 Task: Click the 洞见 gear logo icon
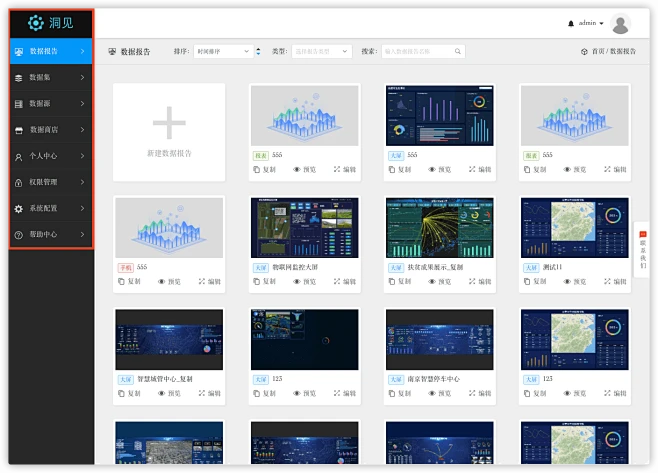[x=36, y=23]
